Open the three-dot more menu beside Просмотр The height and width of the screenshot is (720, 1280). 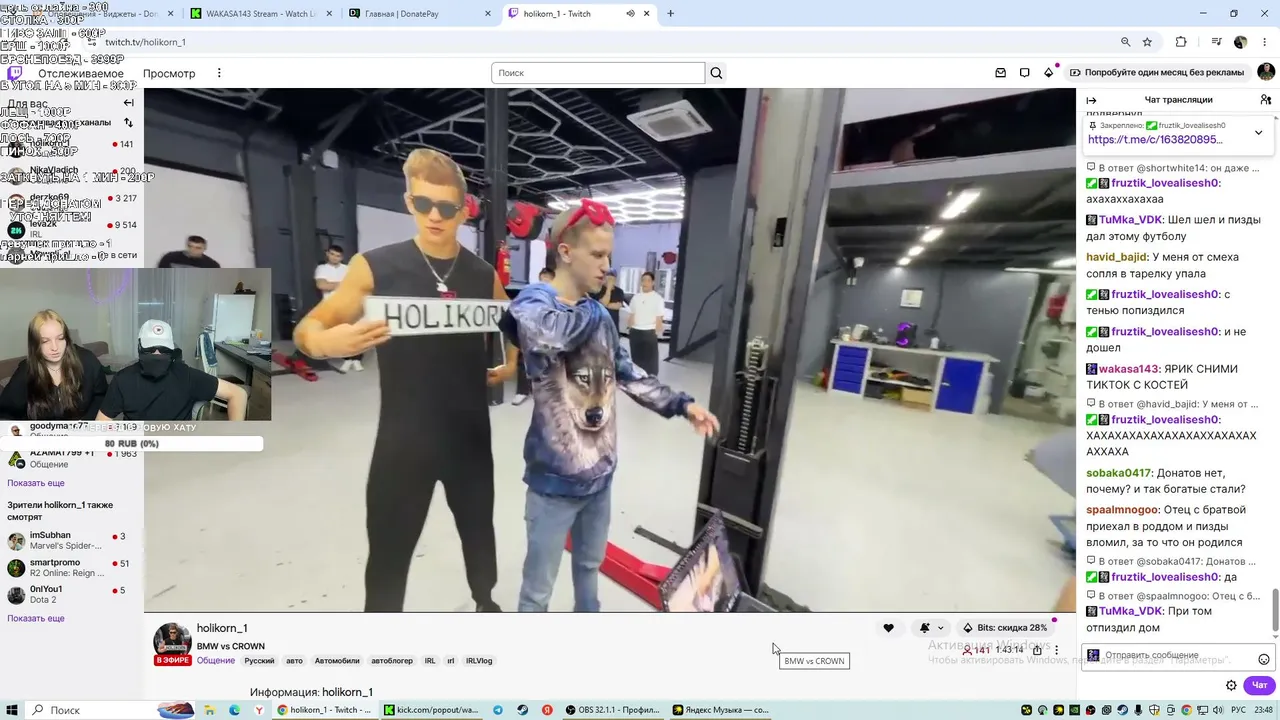219,73
